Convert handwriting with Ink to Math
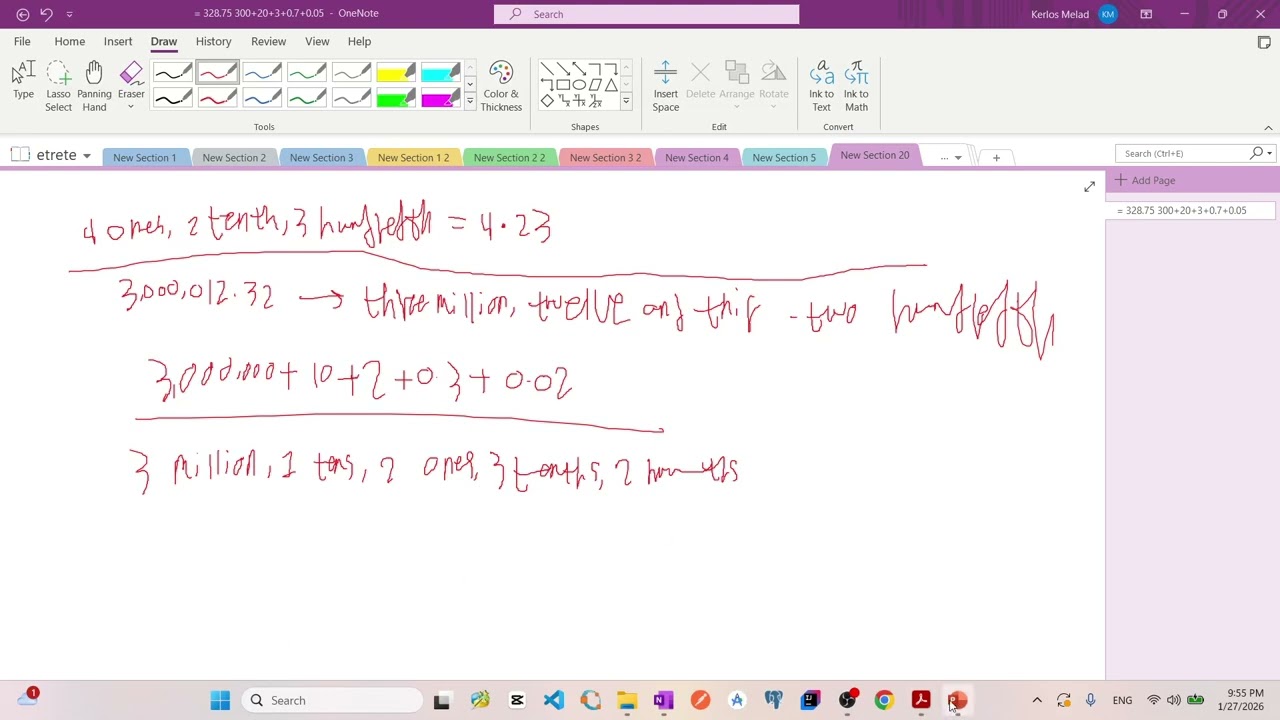The height and width of the screenshot is (720, 1280). 856,85
